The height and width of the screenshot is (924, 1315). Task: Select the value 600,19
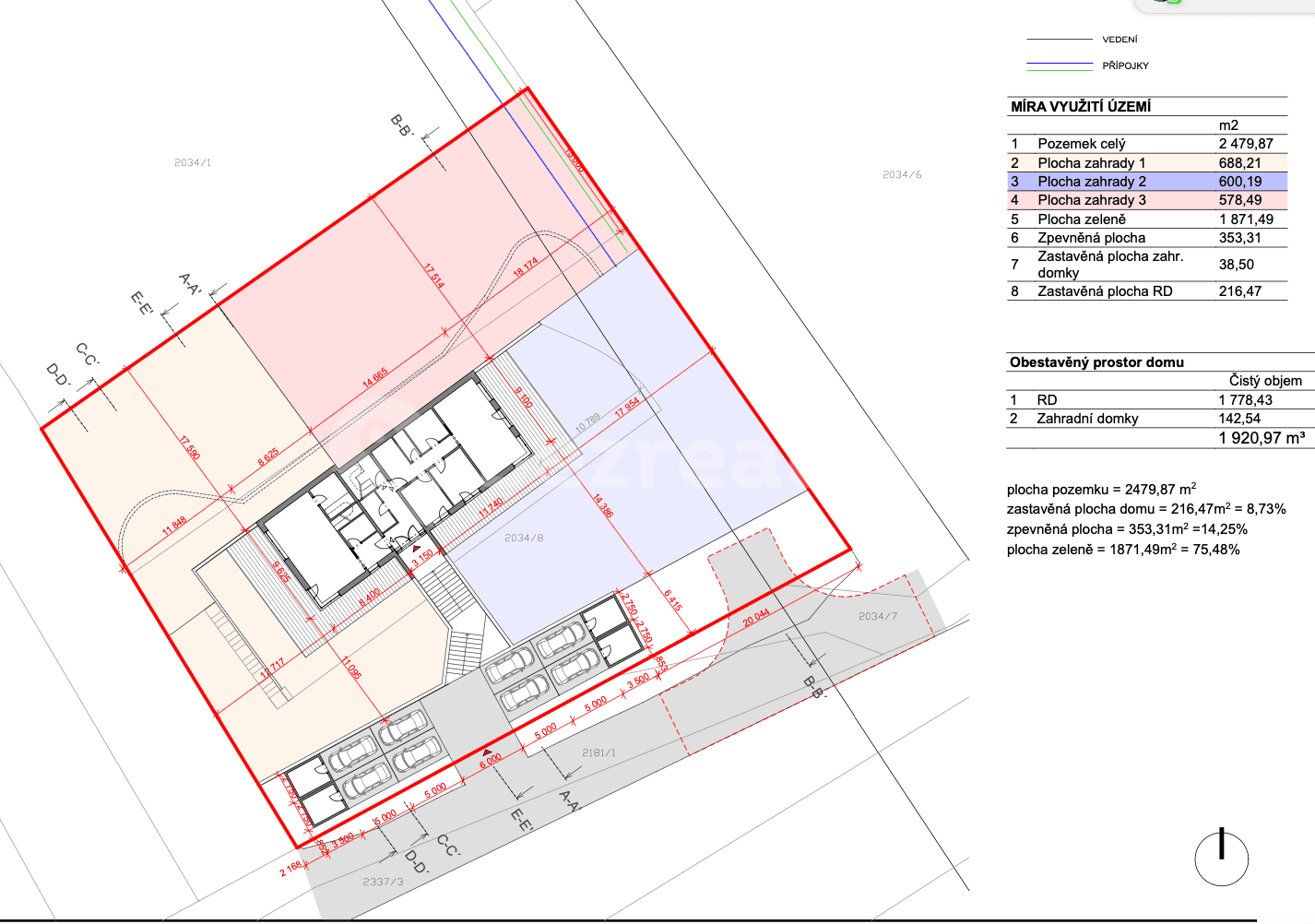pos(1240,182)
